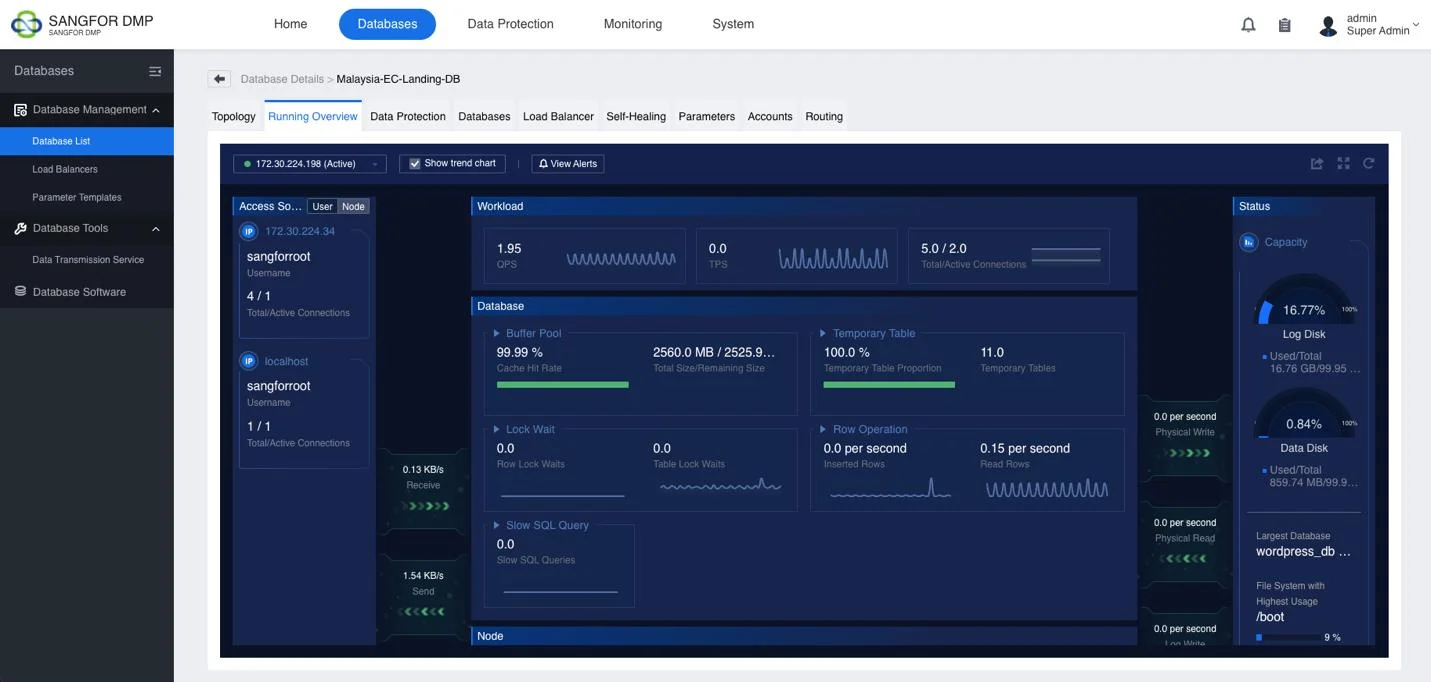Refresh the dashboard with reload icon

1369,163
